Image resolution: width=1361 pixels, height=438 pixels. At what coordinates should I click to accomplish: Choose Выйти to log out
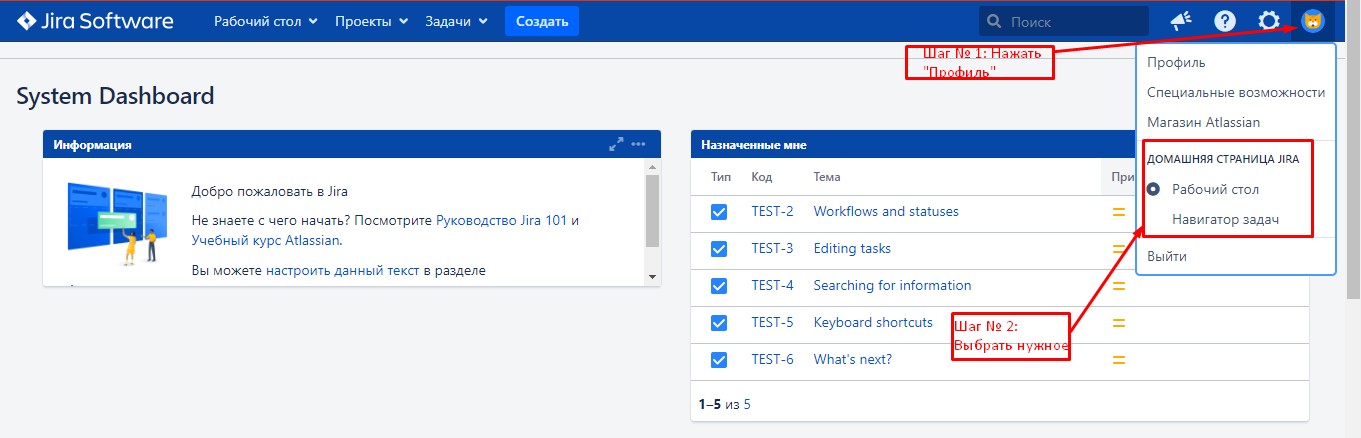pos(1167,256)
